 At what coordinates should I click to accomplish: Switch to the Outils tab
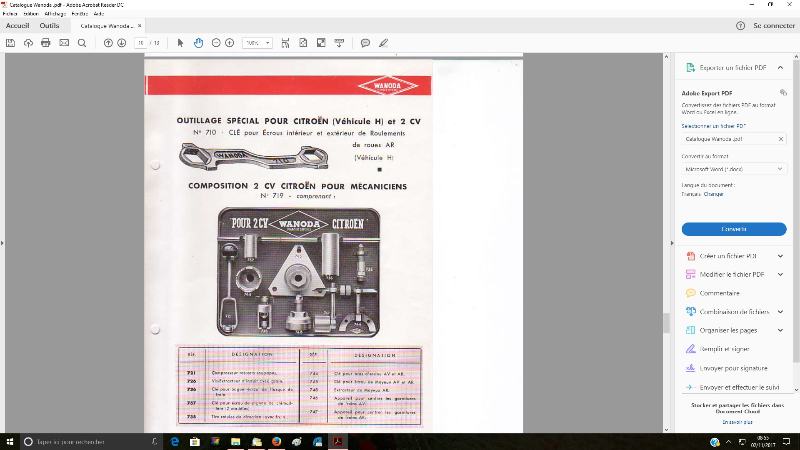pyautogui.click(x=49, y=26)
